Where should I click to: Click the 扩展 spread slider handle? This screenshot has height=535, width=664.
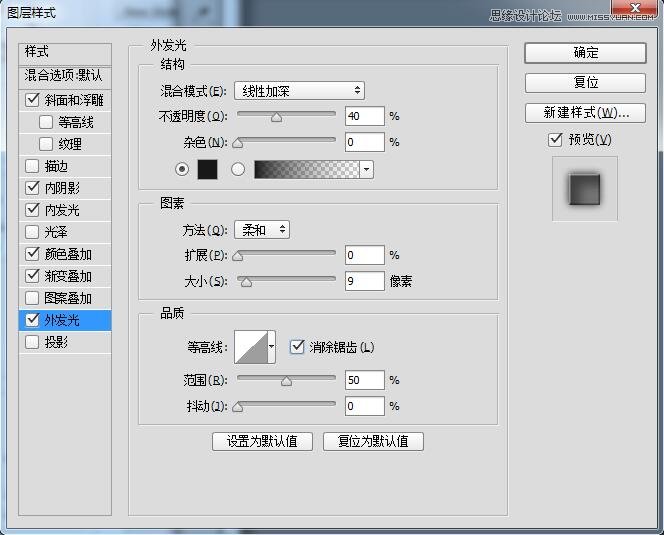(238, 256)
